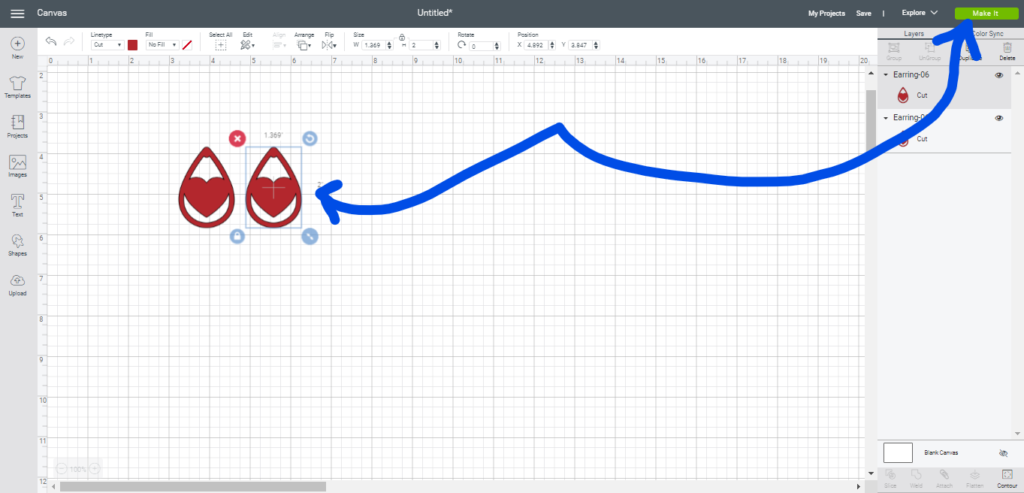The width and height of the screenshot is (1024, 493).
Task: Click the green Make It button
Action: tap(984, 13)
